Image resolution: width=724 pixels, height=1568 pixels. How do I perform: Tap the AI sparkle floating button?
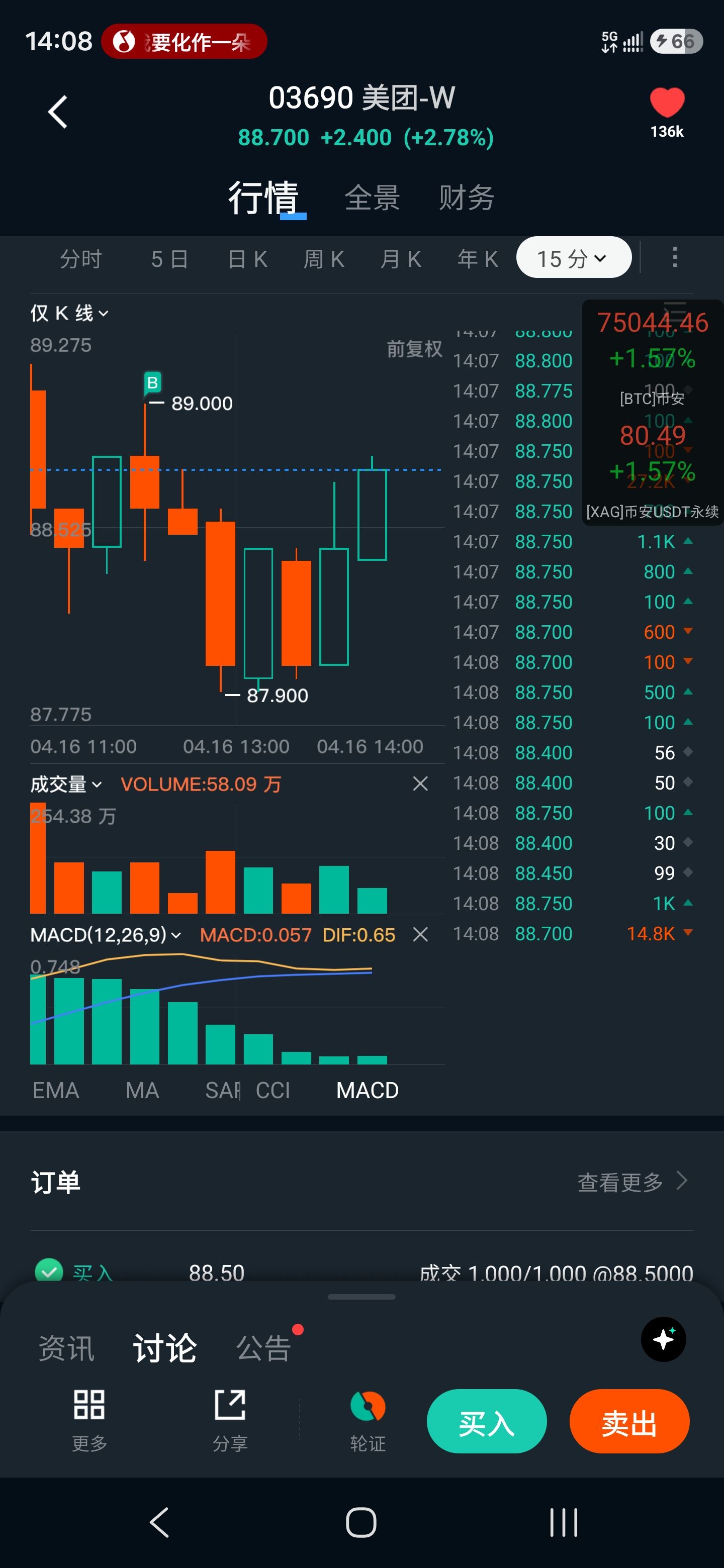point(663,1339)
